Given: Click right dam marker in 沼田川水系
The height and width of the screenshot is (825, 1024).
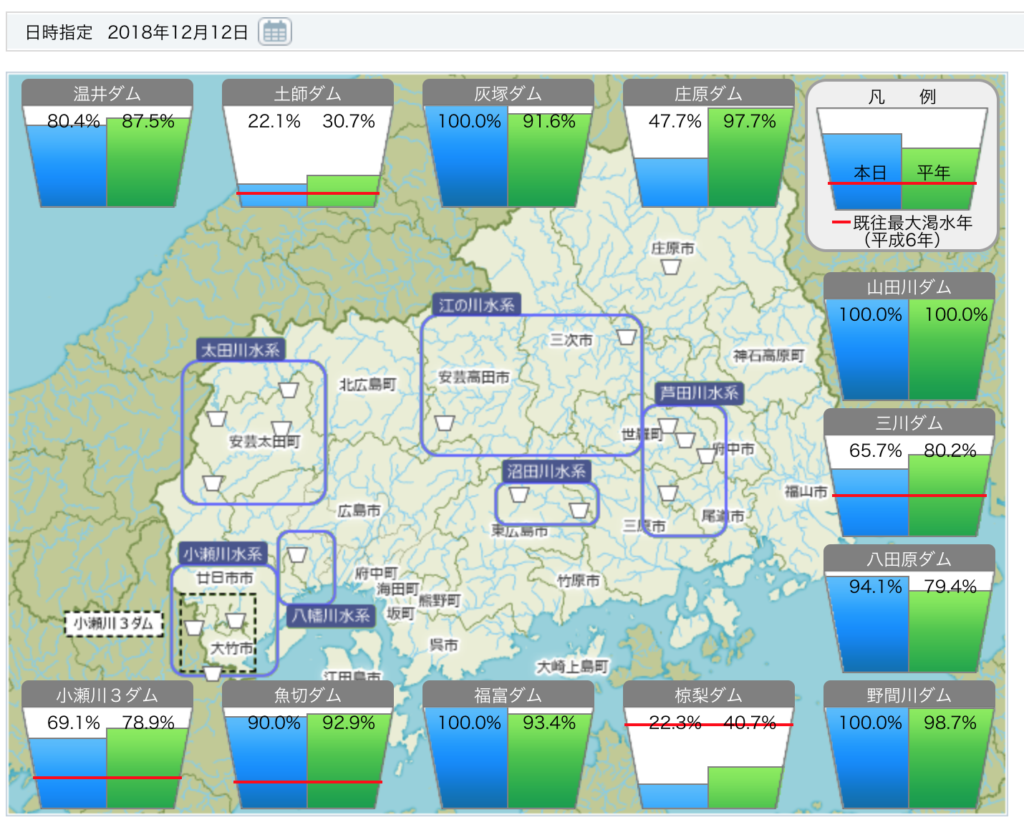Looking at the screenshot, I should click(x=578, y=510).
